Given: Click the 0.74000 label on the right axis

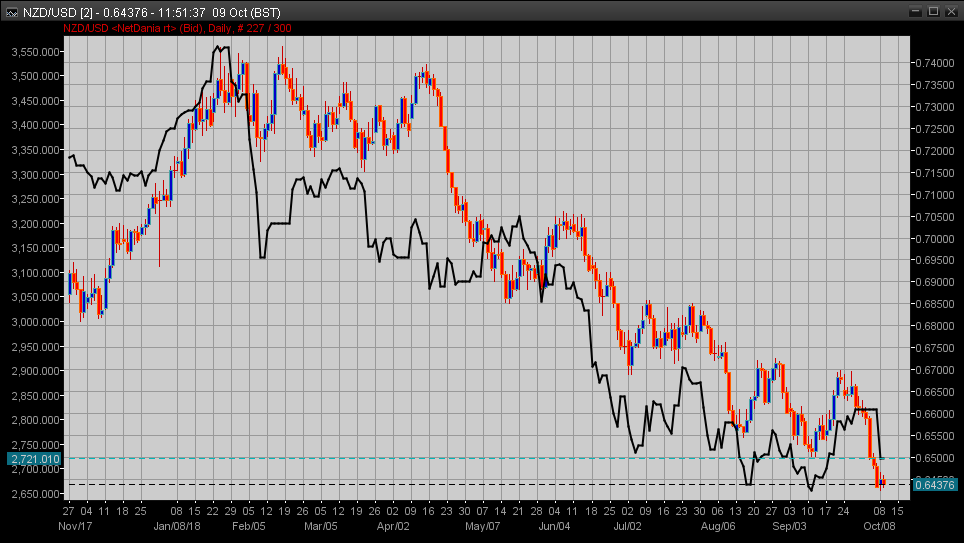Looking at the screenshot, I should tap(937, 63).
